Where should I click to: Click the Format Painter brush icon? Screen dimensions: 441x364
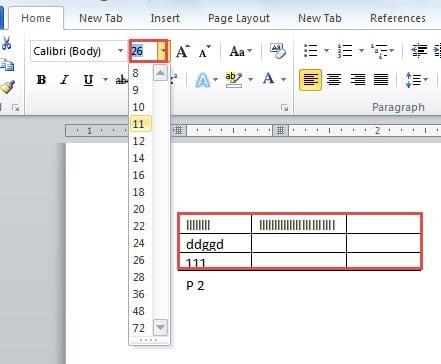pyautogui.click(x=8, y=87)
